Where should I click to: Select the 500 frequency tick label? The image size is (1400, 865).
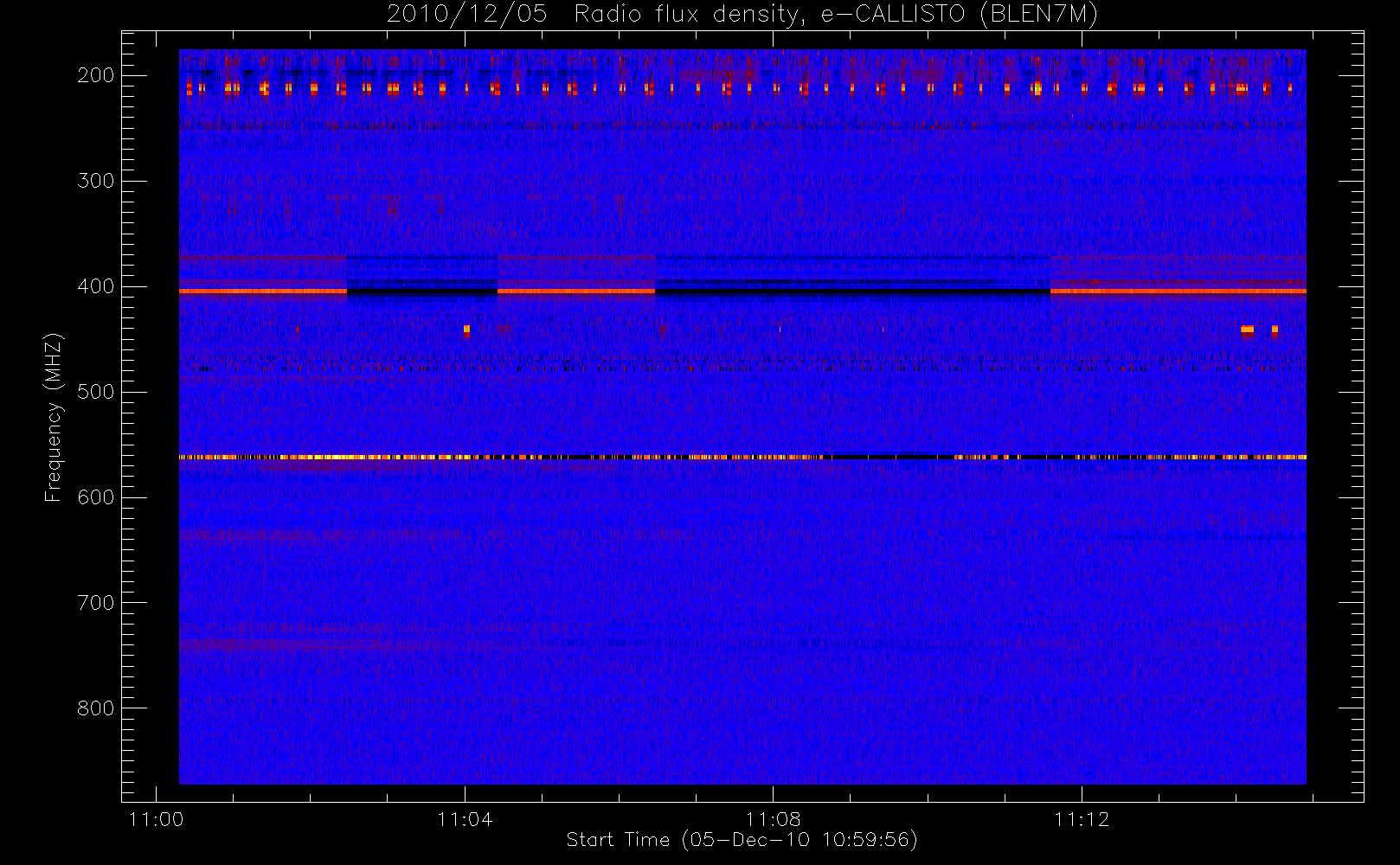click(x=96, y=392)
